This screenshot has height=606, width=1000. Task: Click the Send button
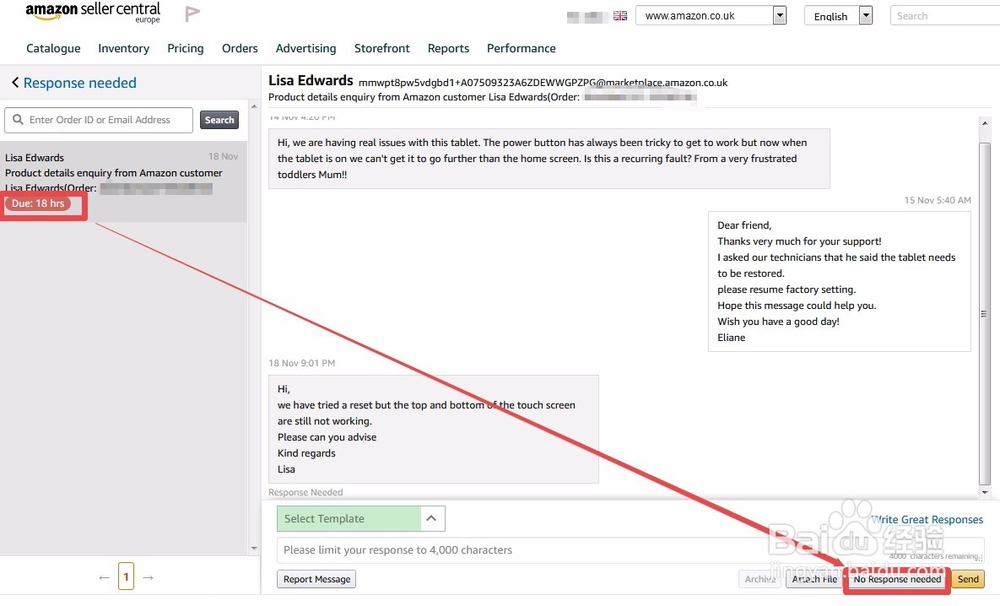[x=967, y=579]
